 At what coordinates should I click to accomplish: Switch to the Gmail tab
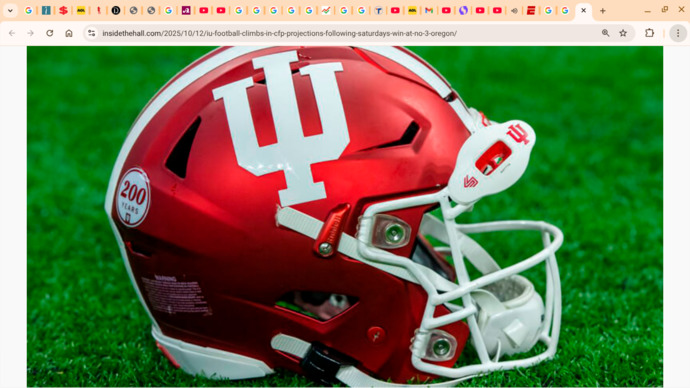pyautogui.click(x=429, y=11)
